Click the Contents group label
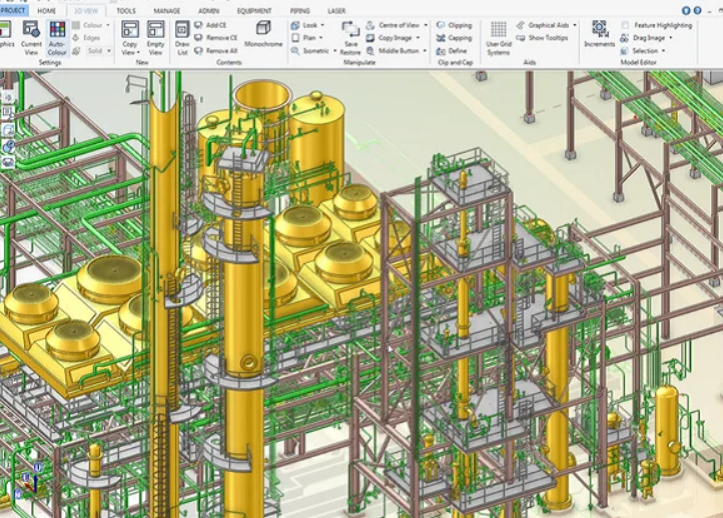 [229, 62]
